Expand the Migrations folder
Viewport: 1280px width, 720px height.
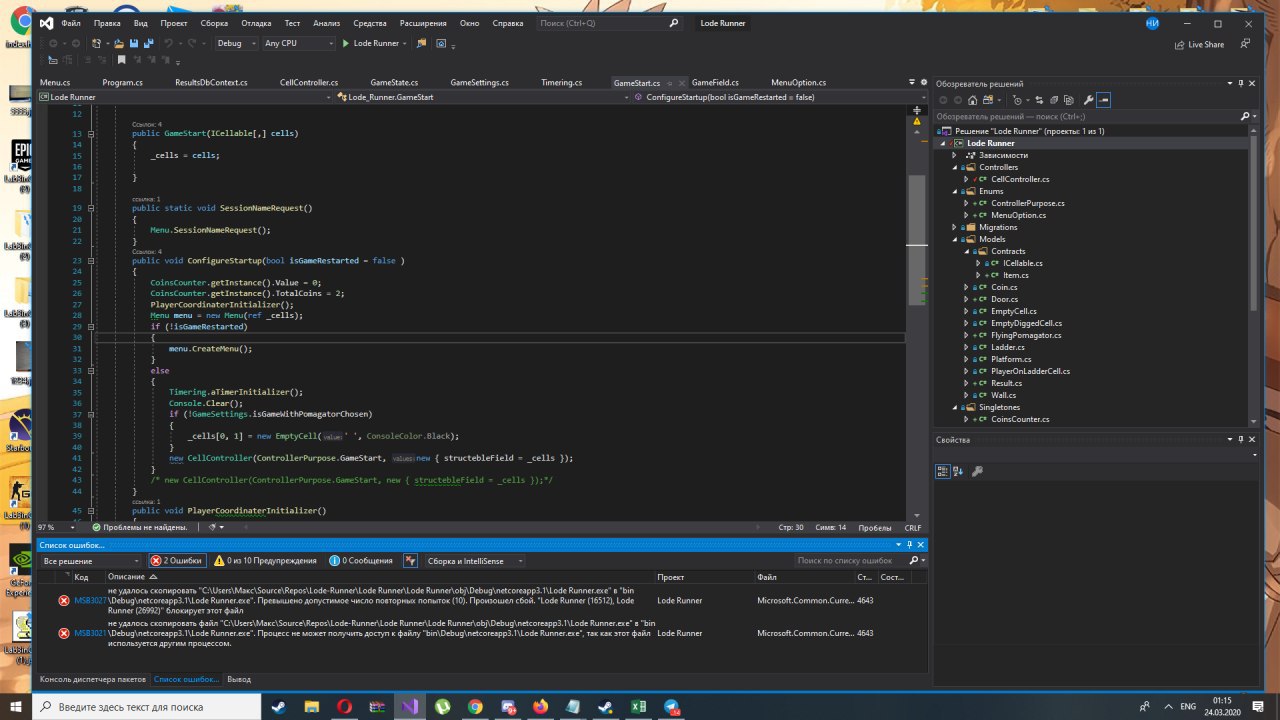pyautogui.click(x=954, y=227)
